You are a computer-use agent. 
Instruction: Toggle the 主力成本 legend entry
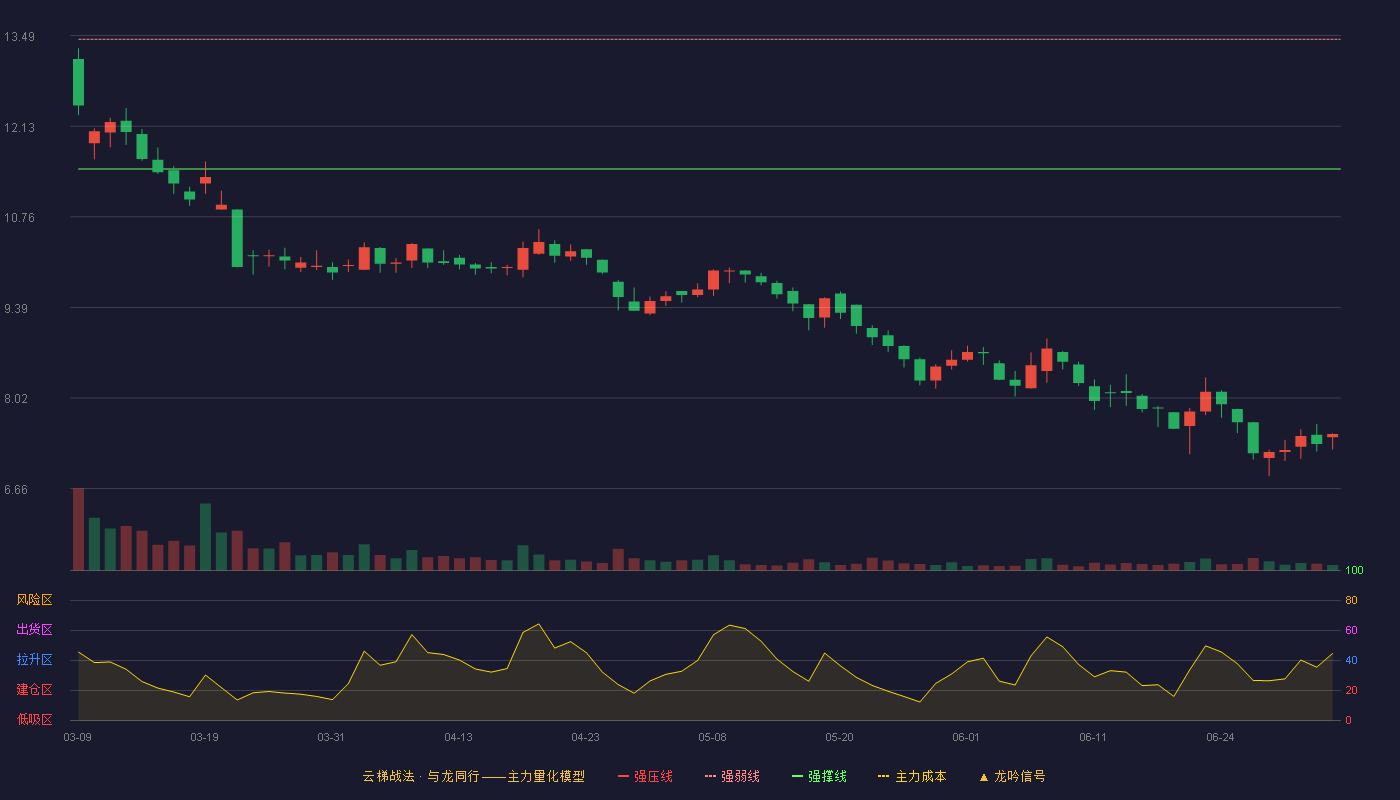coord(912,776)
